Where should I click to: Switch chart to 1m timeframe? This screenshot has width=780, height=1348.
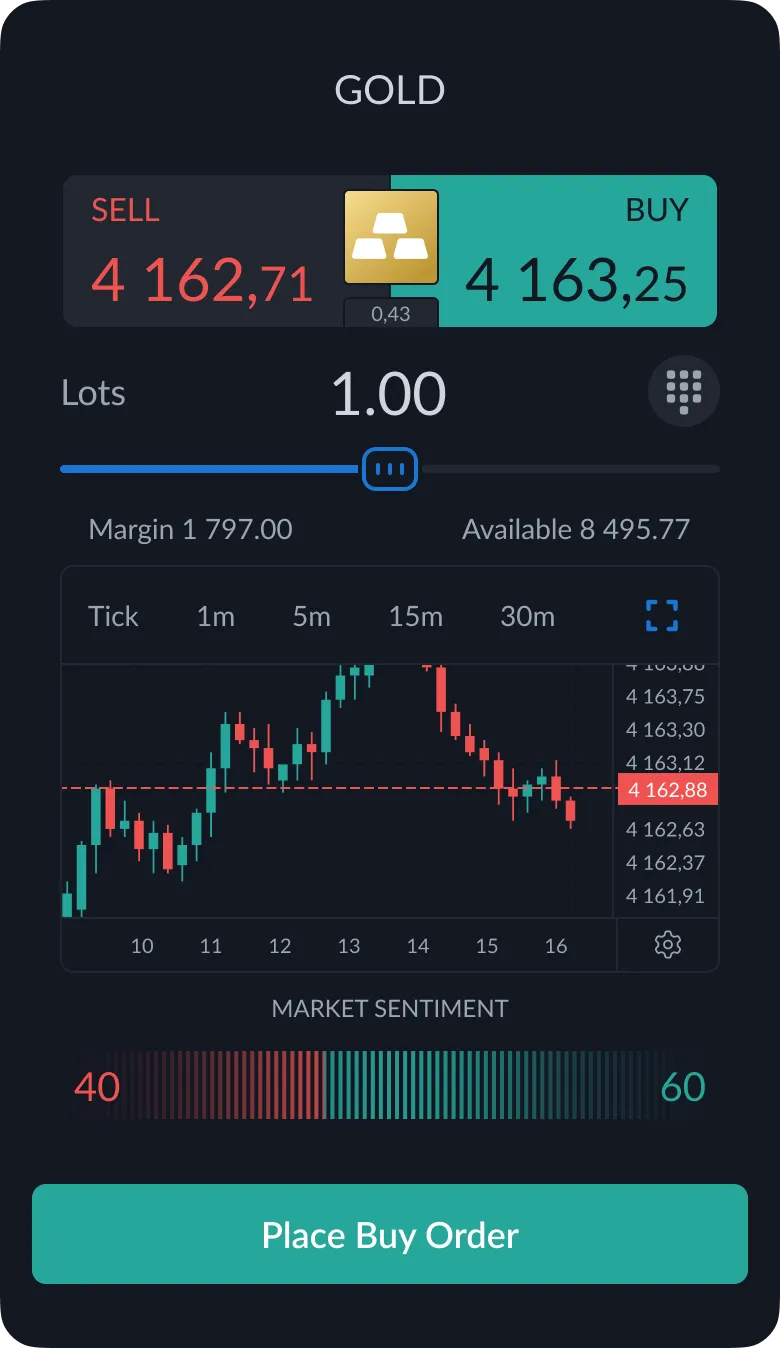coord(215,616)
